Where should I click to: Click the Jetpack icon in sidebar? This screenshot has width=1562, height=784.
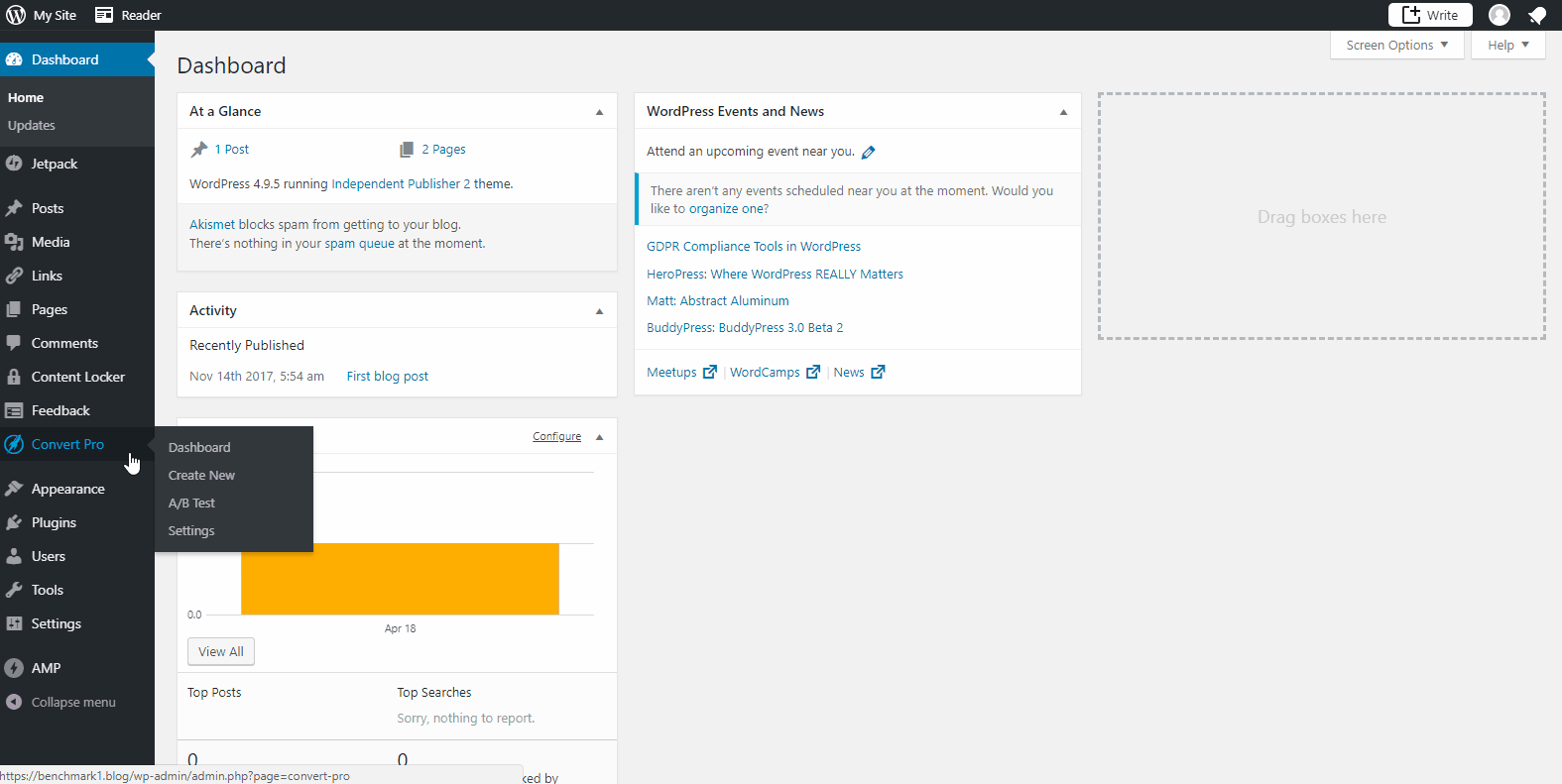click(x=14, y=164)
